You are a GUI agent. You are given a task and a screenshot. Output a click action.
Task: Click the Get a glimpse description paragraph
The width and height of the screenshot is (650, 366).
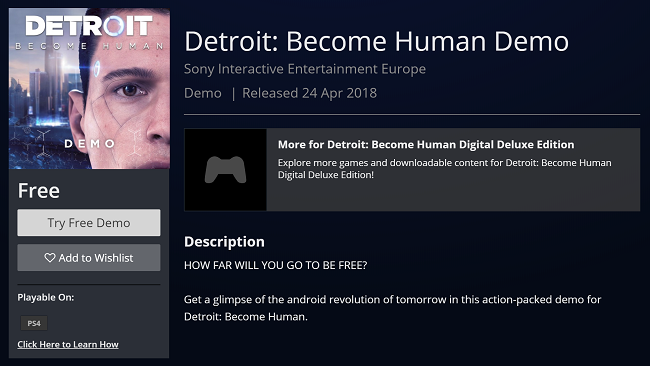(x=392, y=308)
